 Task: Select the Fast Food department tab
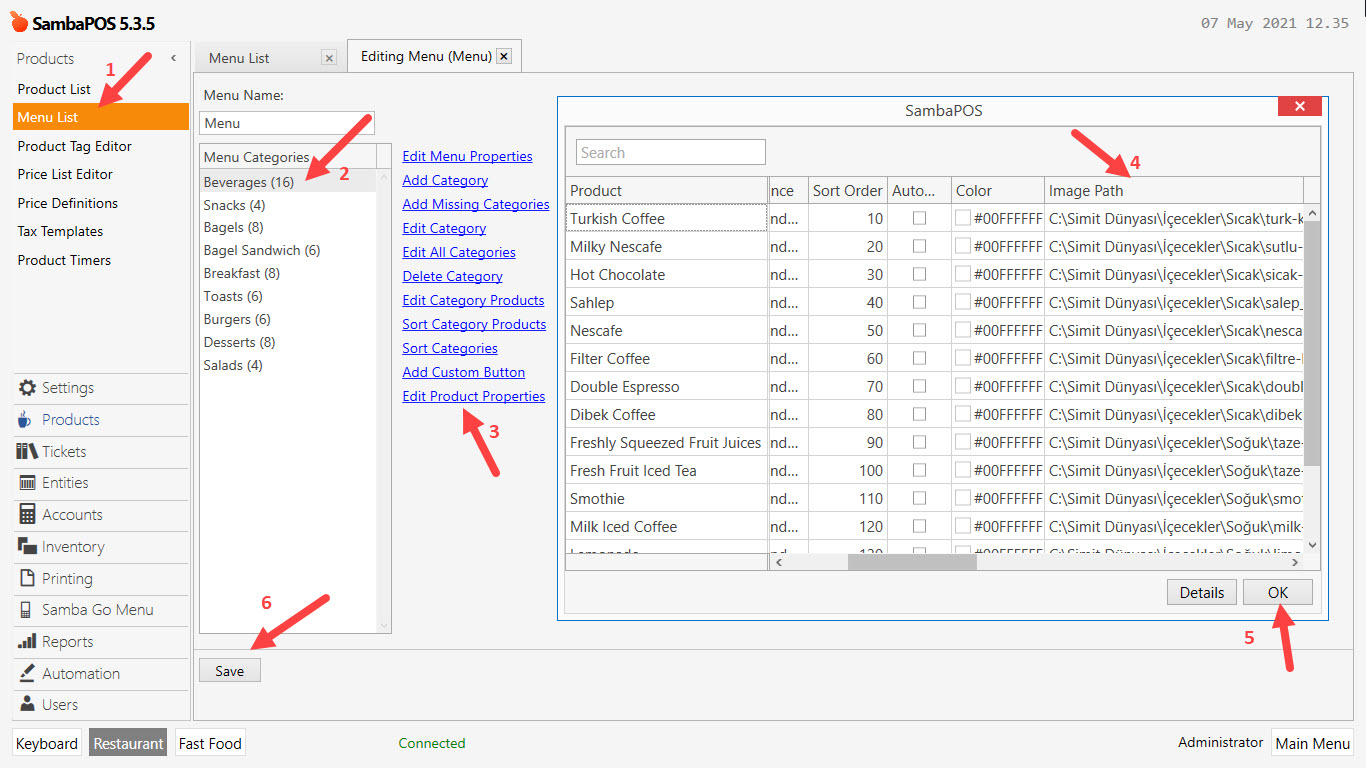(209, 743)
